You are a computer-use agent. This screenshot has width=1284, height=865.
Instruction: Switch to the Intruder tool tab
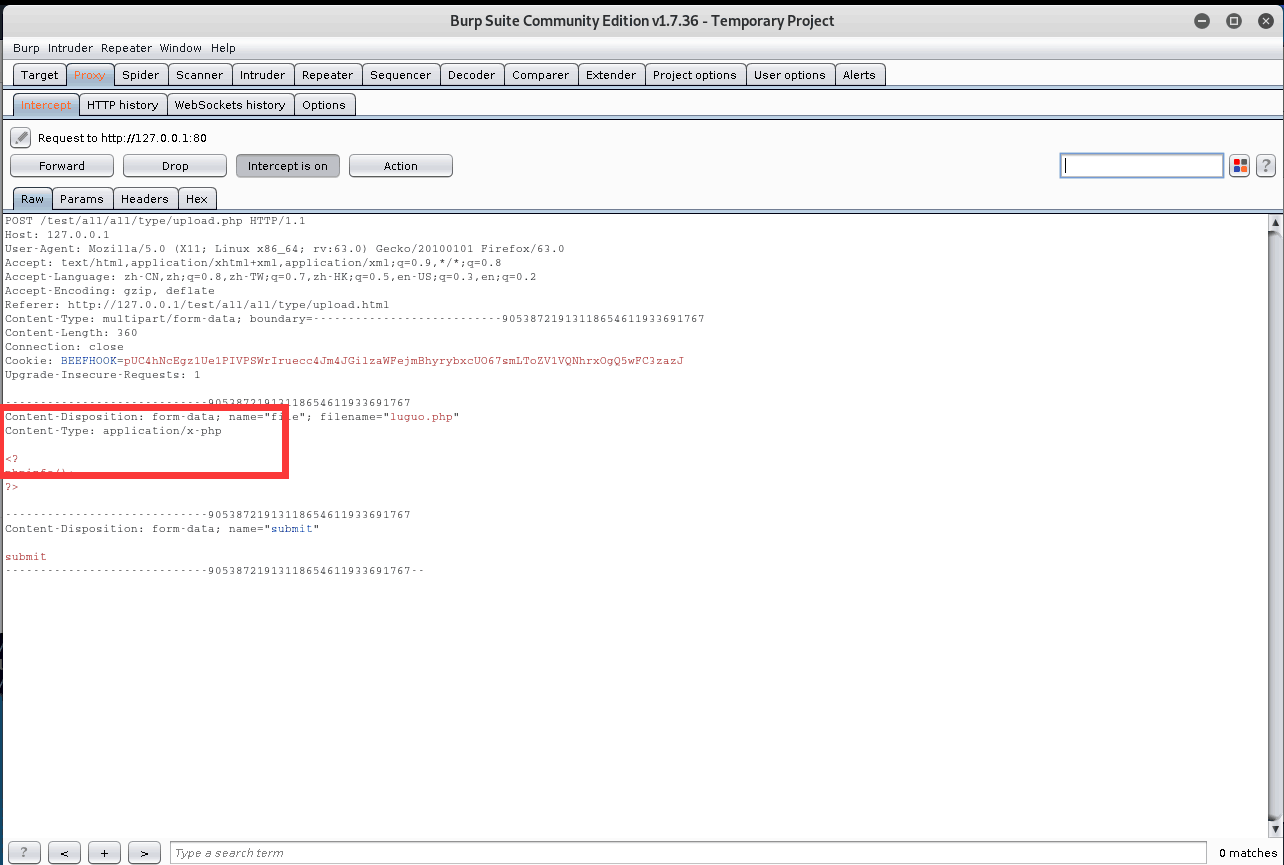click(262, 75)
